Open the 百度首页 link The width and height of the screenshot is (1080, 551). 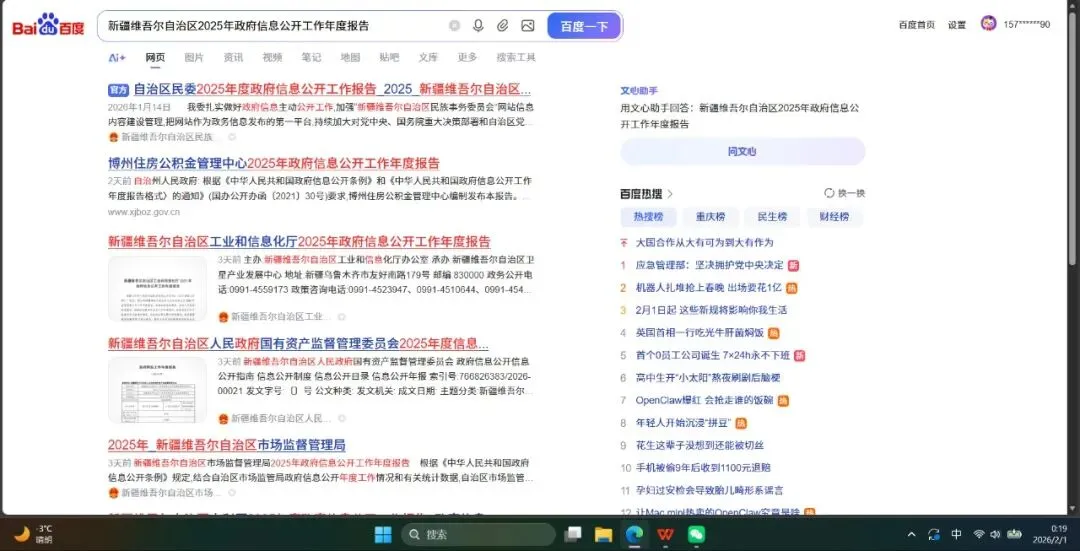[x=917, y=25]
